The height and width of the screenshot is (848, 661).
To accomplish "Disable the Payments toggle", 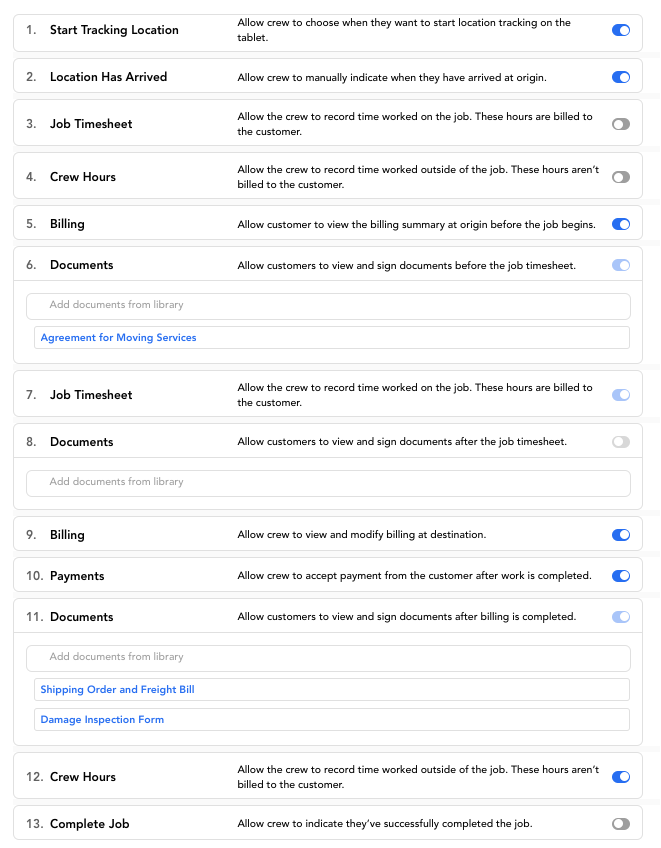I will 620,576.
